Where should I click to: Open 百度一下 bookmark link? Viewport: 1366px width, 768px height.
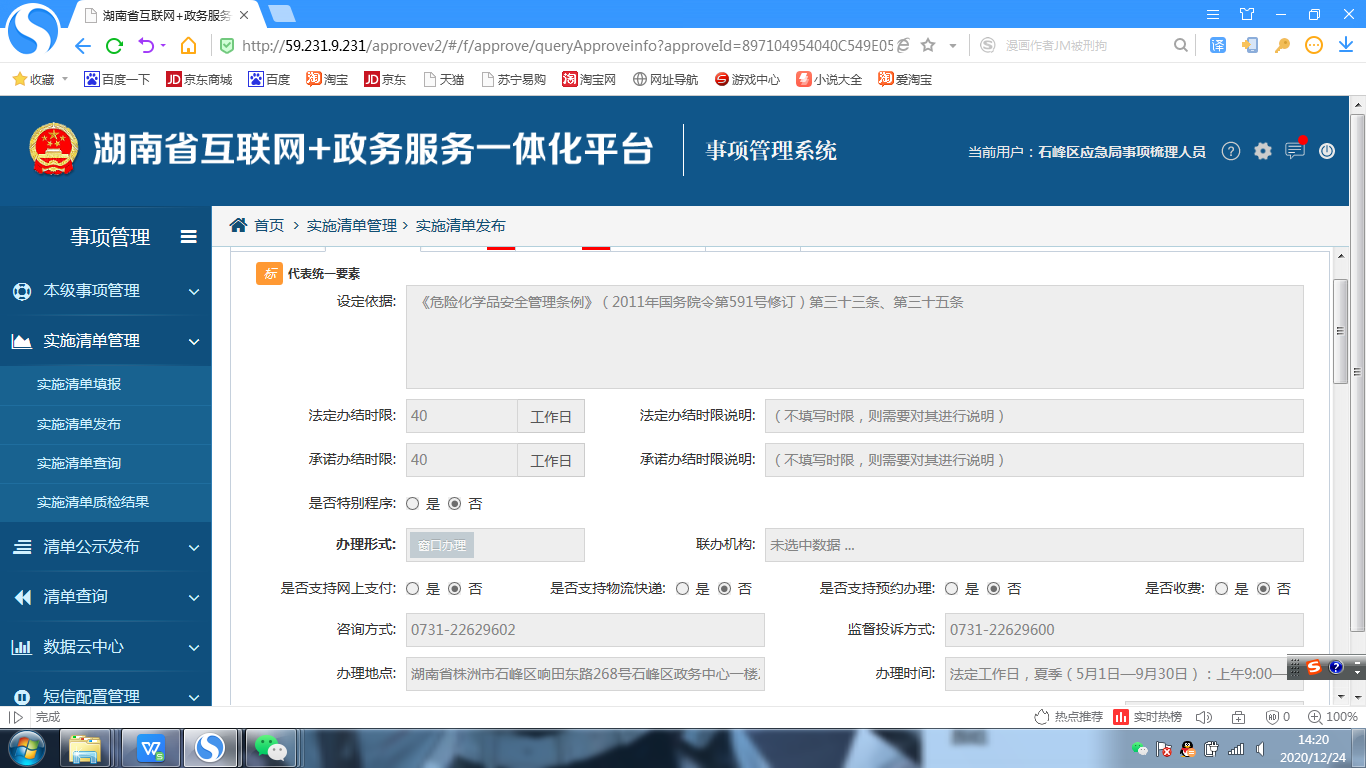118,79
